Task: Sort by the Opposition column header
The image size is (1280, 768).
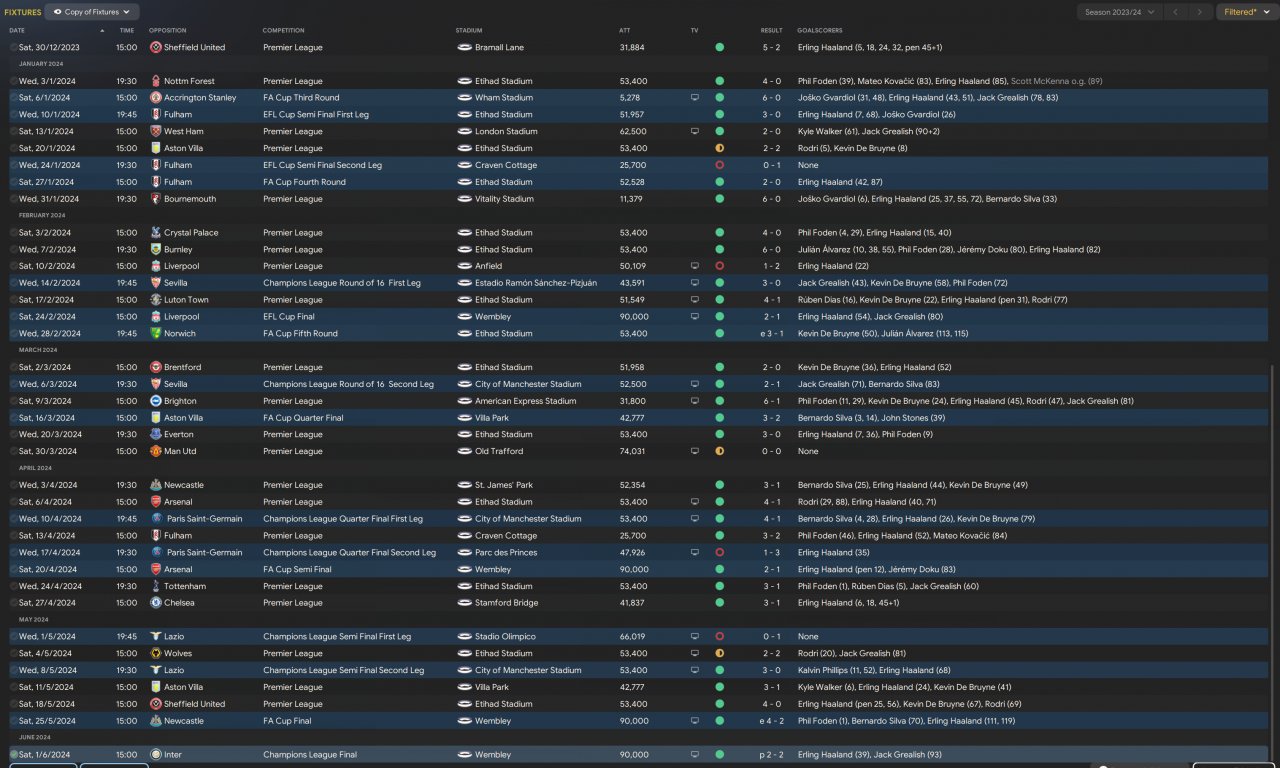Action: pos(168,30)
